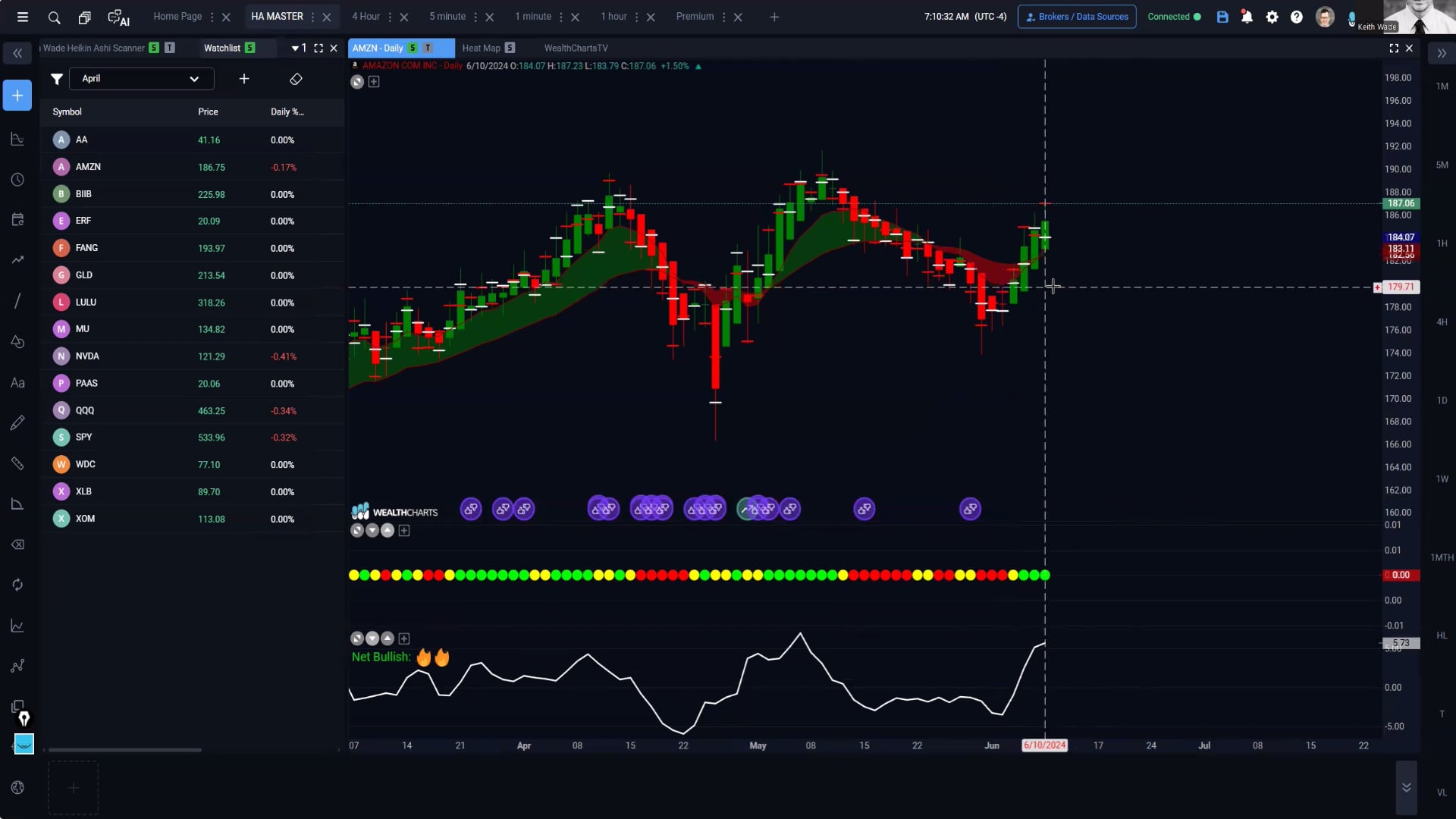Open Brokers / Data Sources
This screenshot has width=1456, height=819.
1077,17
